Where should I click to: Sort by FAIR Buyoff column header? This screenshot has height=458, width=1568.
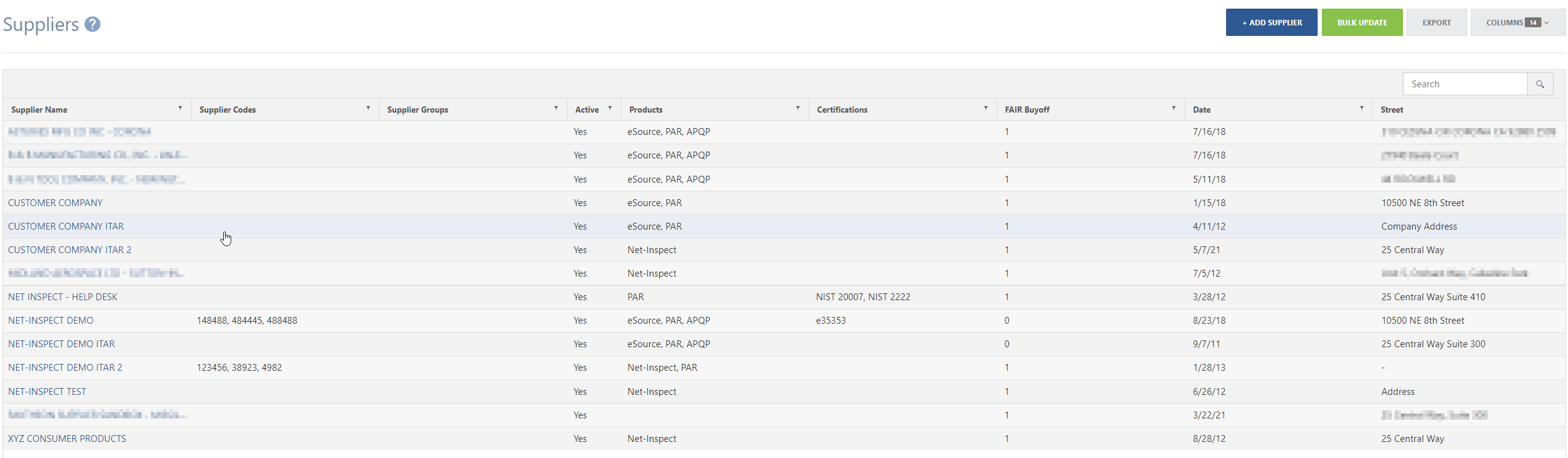1027,110
